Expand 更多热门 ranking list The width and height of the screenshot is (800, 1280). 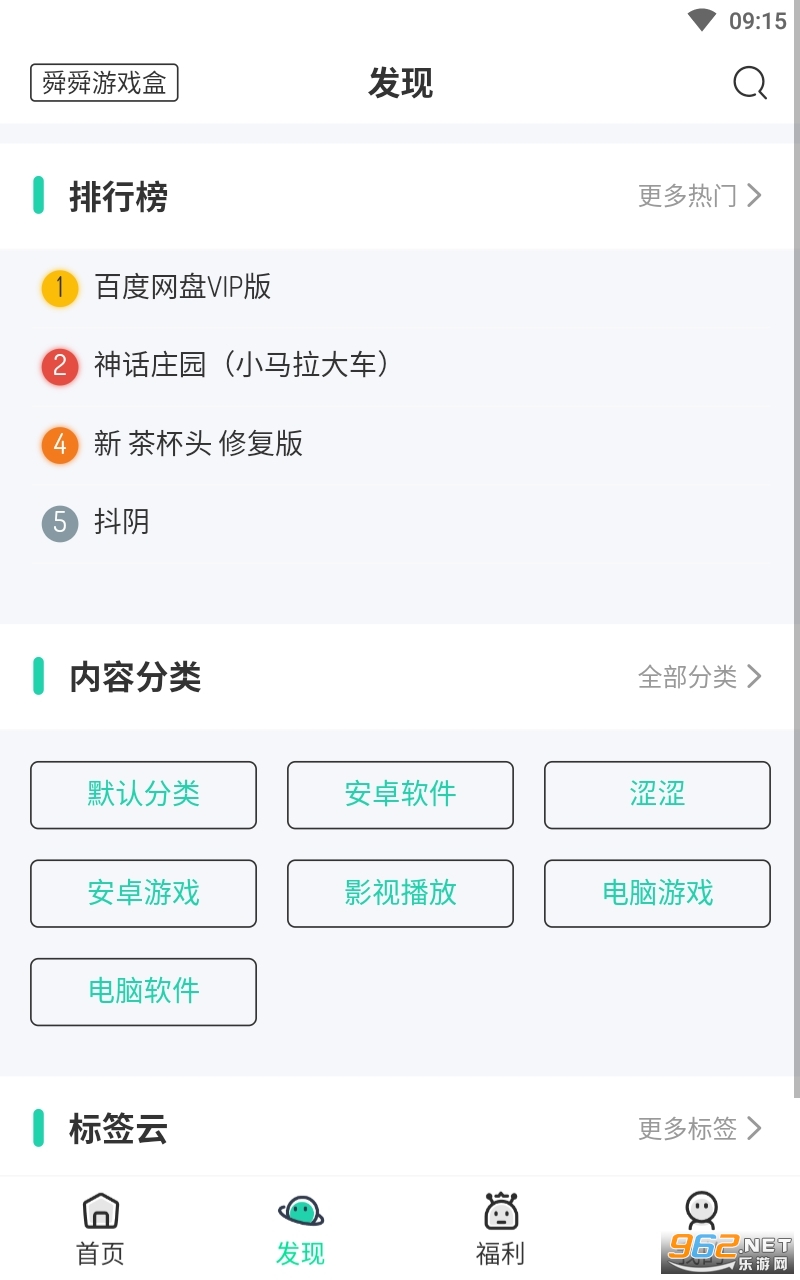(700, 195)
